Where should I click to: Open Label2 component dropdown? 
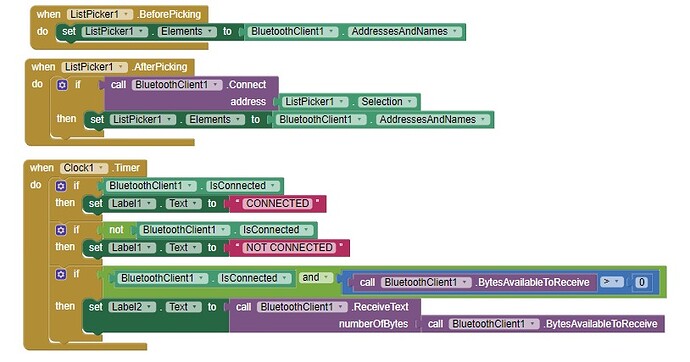point(132,307)
